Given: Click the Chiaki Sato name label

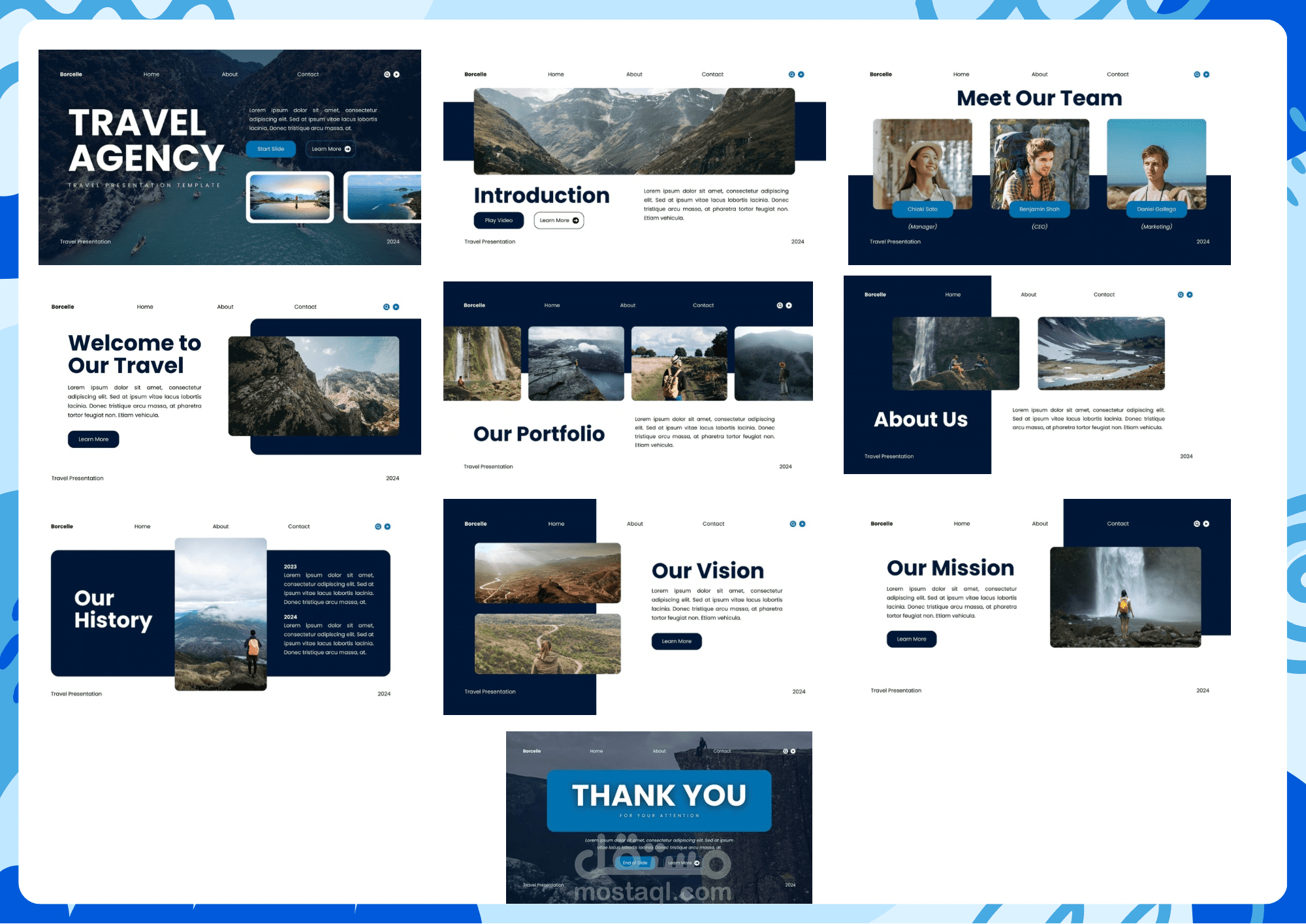Looking at the screenshot, I should [x=923, y=210].
